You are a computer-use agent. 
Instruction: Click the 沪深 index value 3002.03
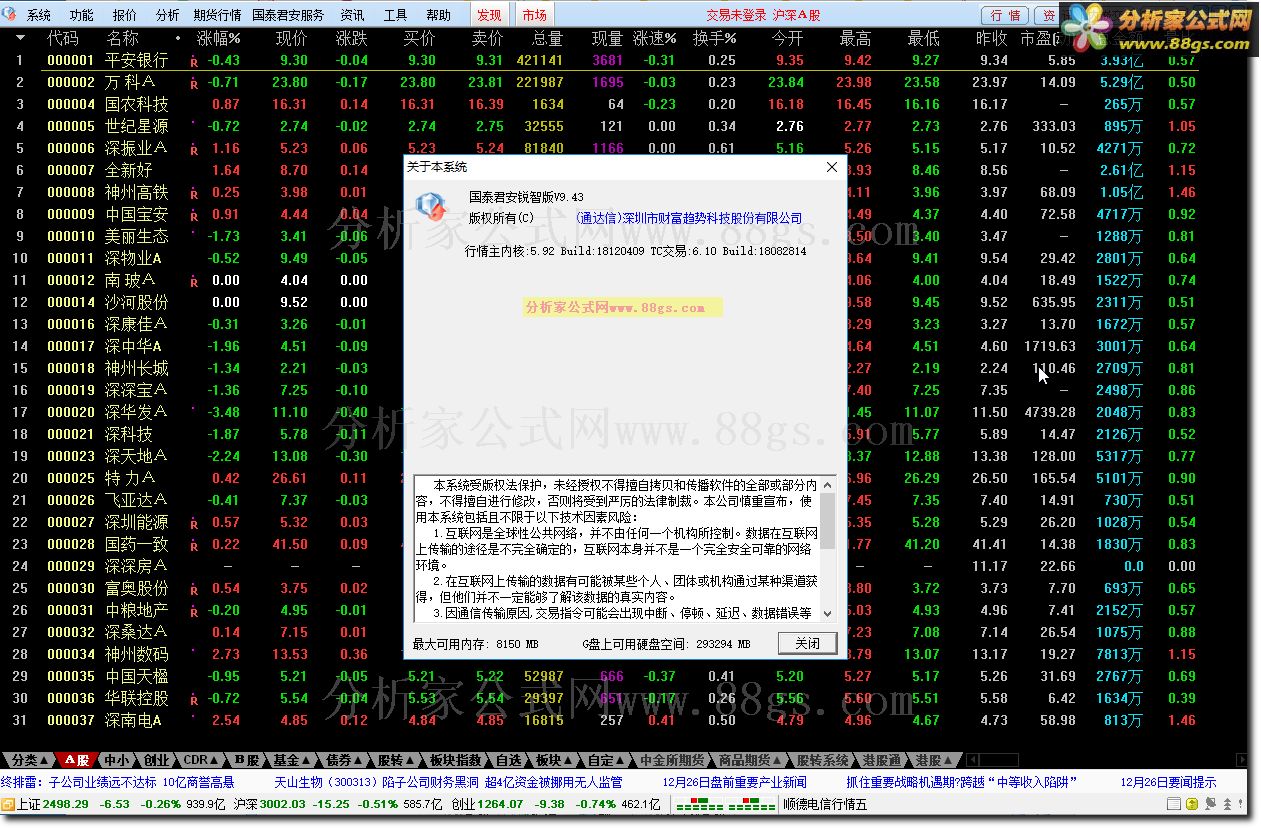click(283, 804)
